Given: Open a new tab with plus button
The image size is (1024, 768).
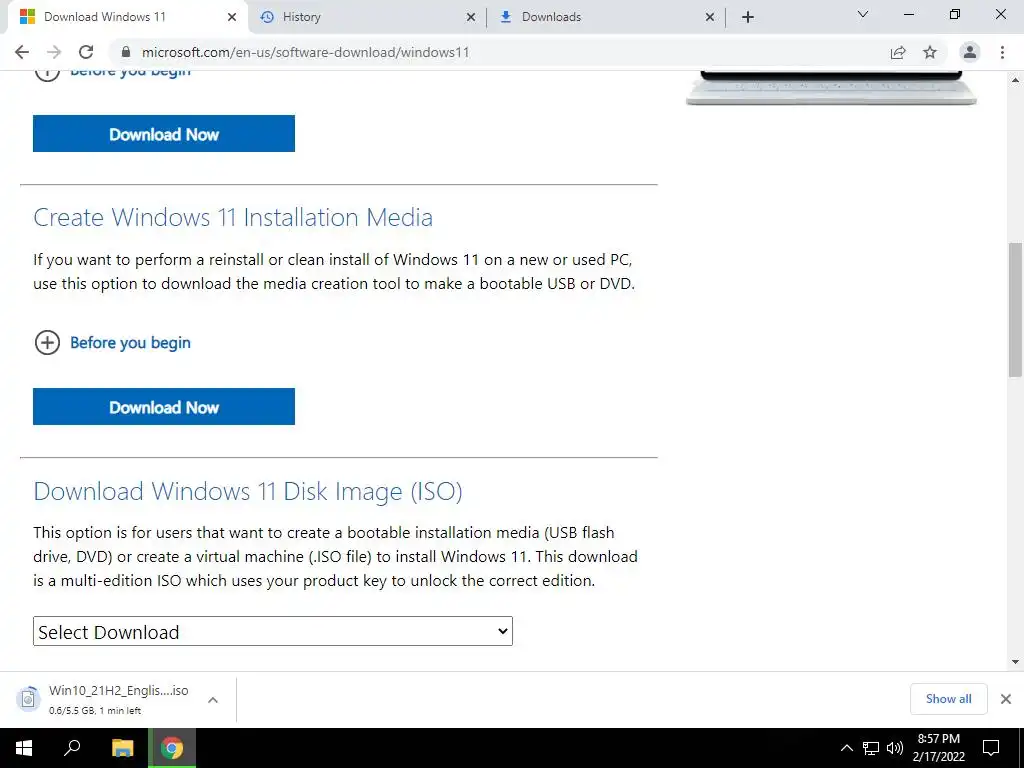Looking at the screenshot, I should [x=748, y=17].
